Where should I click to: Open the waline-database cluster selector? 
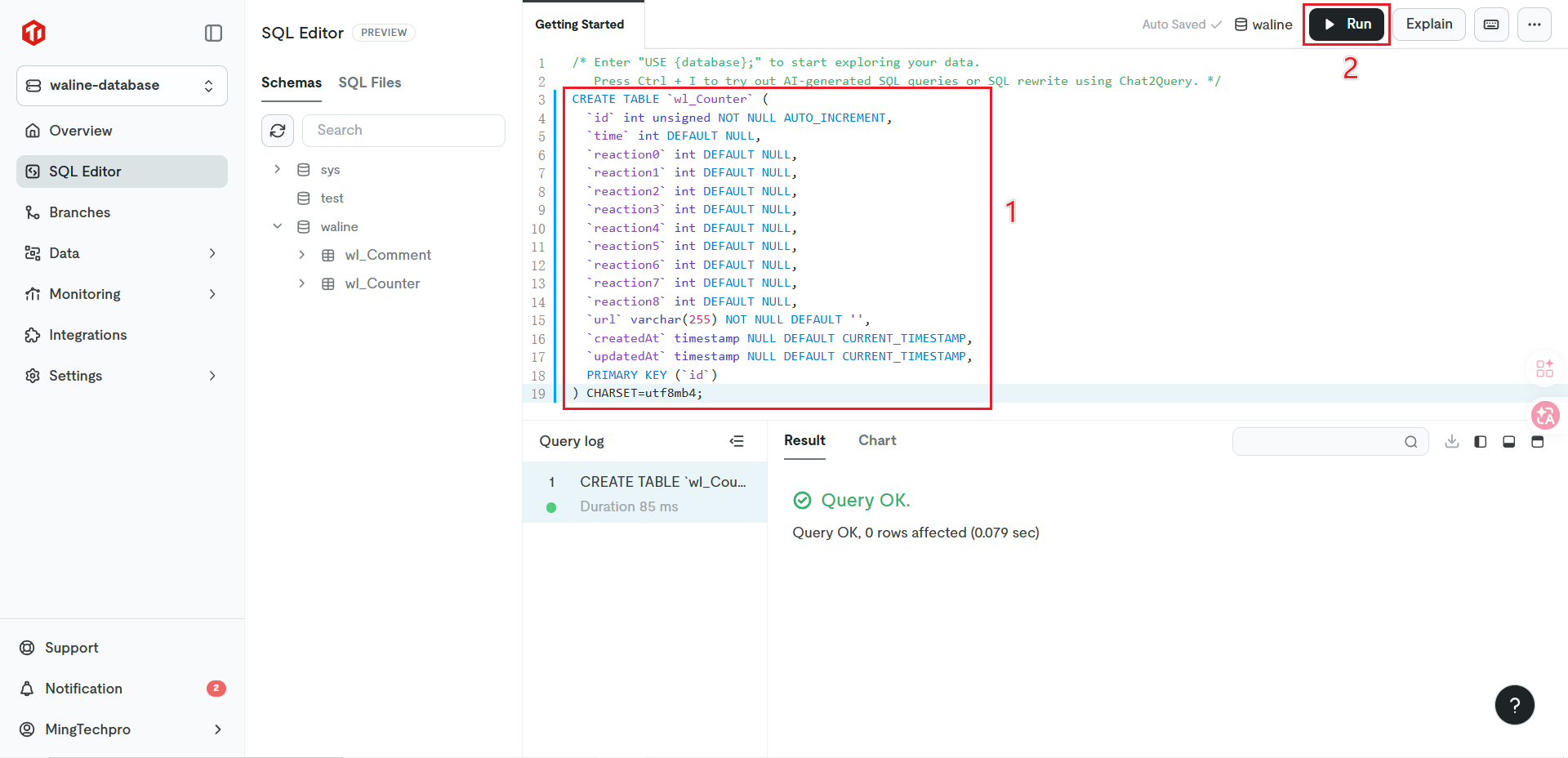[x=122, y=86]
